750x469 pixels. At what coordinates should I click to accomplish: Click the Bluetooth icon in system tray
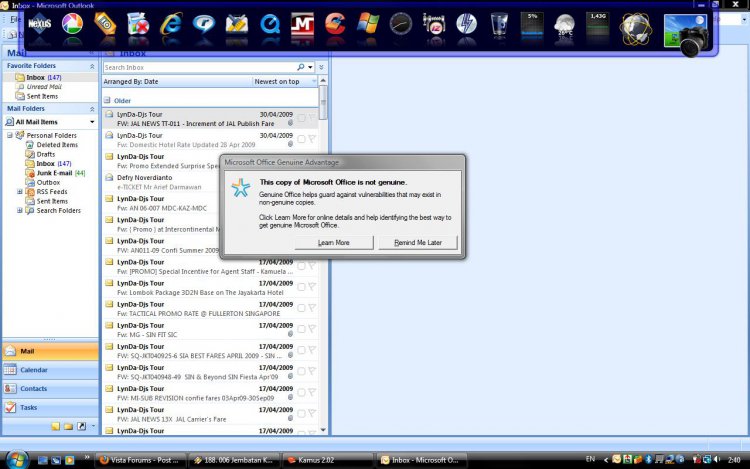point(649,459)
